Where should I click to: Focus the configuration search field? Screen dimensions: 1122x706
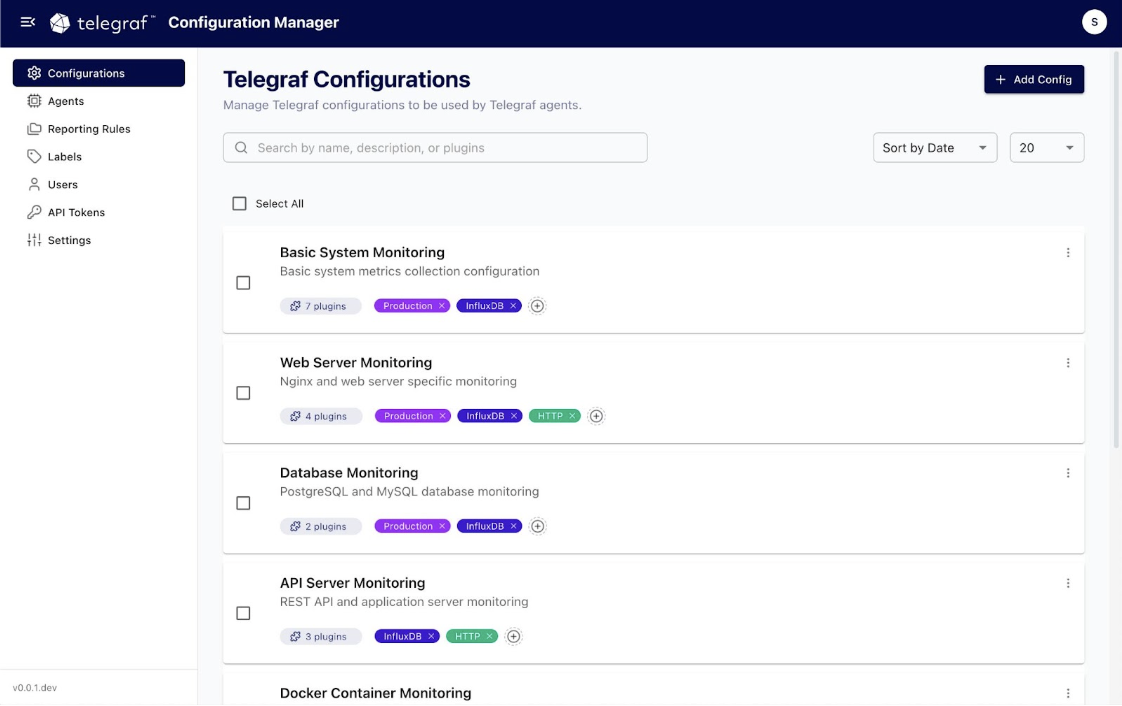click(435, 148)
